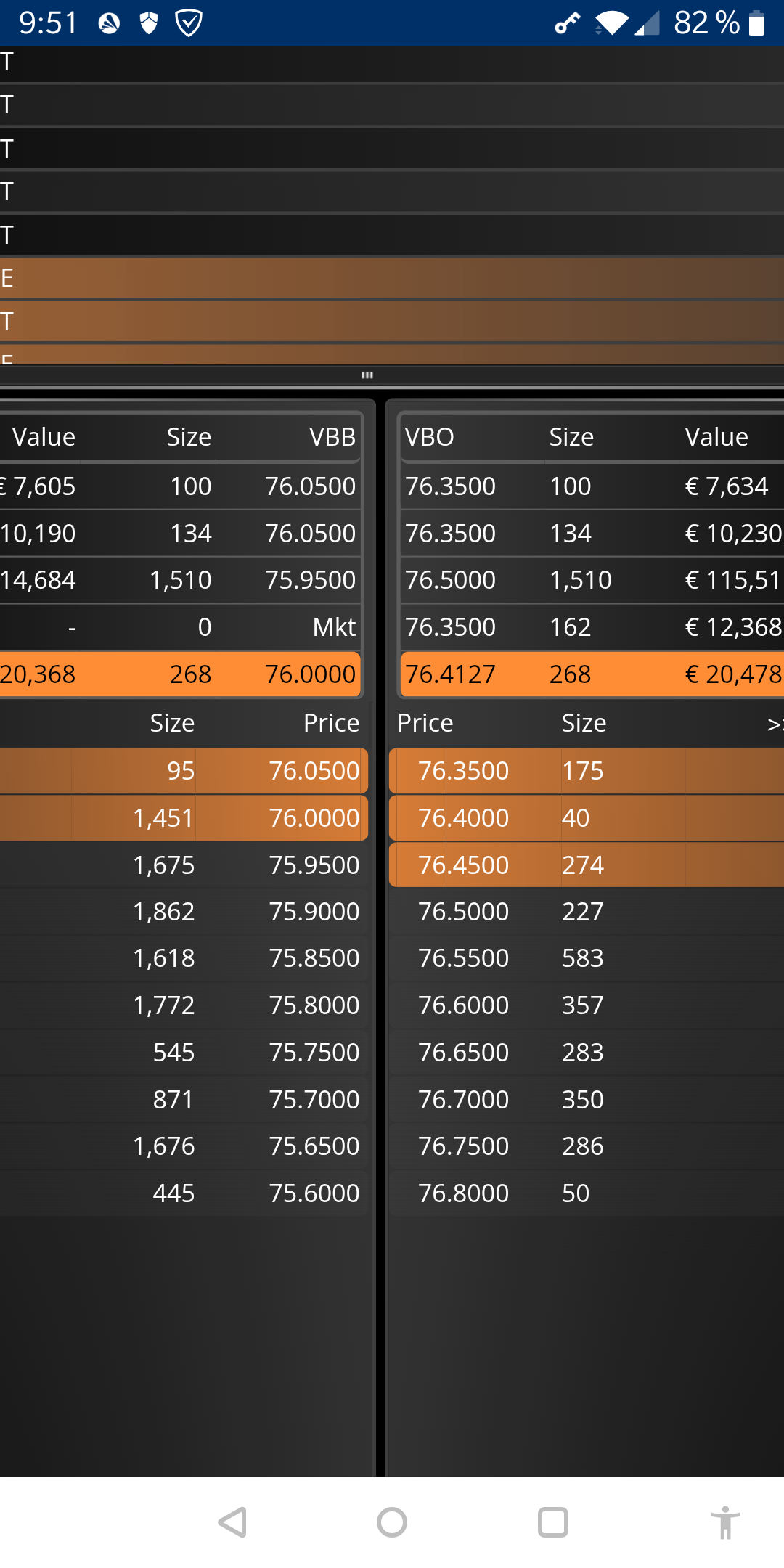Select ask level 76.7500
Viewport: 784px width, 1568px height.
click(x=587, y=1146)
